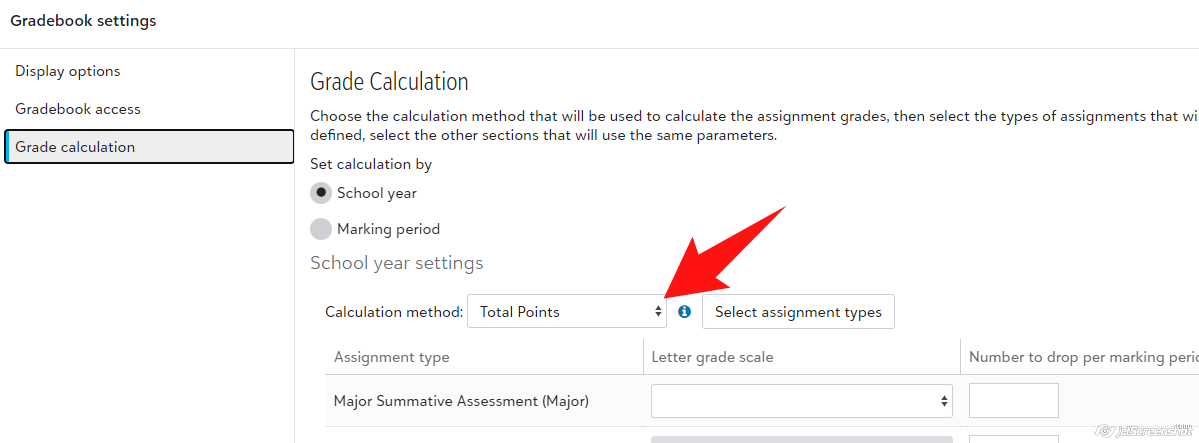The width and height of the screenshot is (1199, 443).
Task: Select the Major Summative Assessment (Major) row label
Action: (x=461, y=401)
